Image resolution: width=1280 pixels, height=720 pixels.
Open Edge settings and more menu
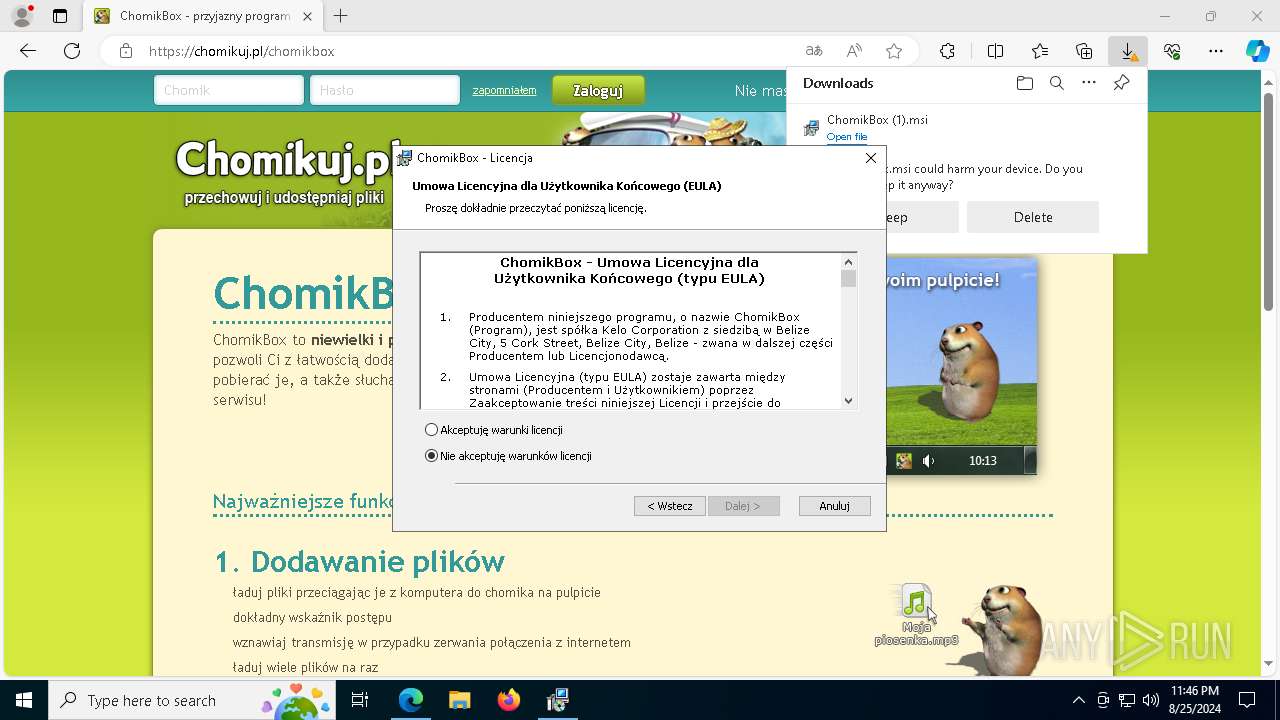1216,51
